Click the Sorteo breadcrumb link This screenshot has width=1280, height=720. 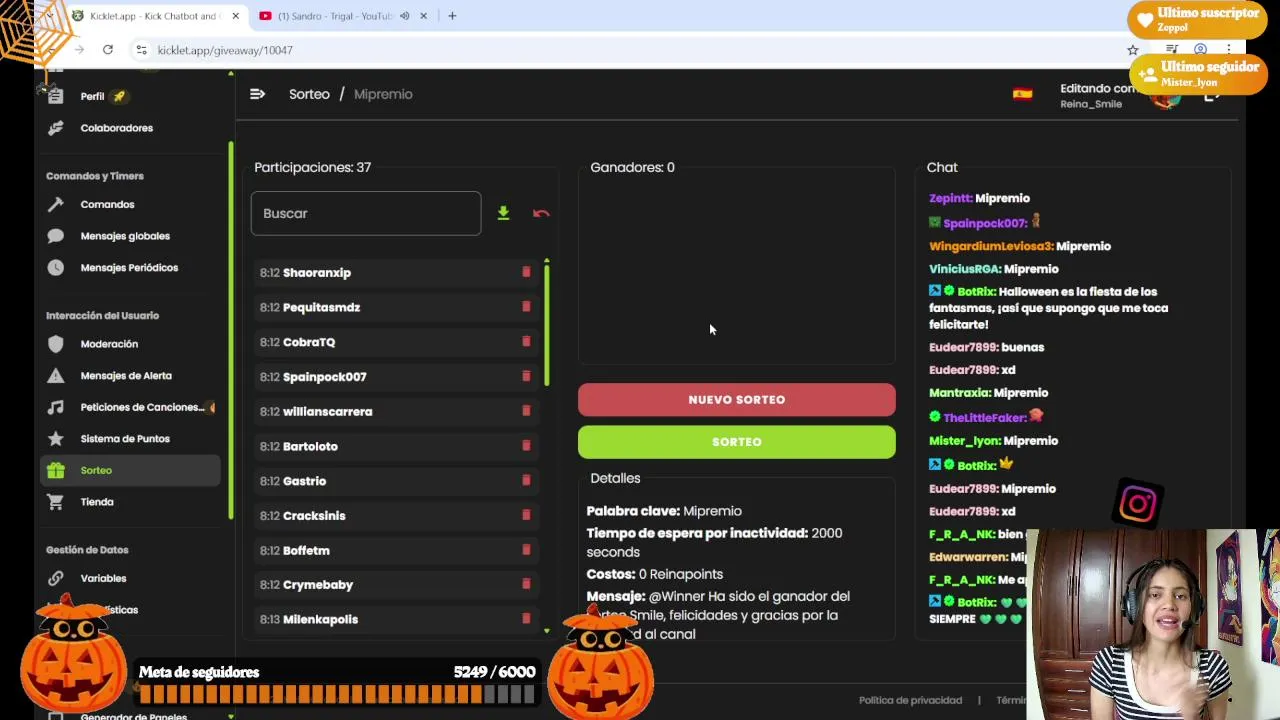[309, 94]
